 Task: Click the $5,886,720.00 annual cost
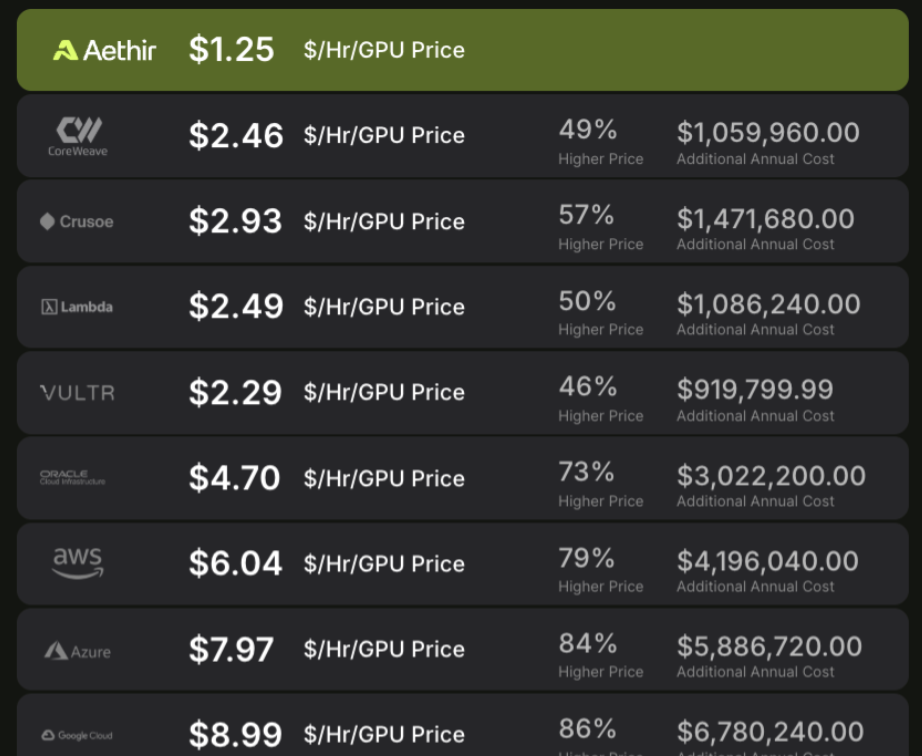(769, 647)
